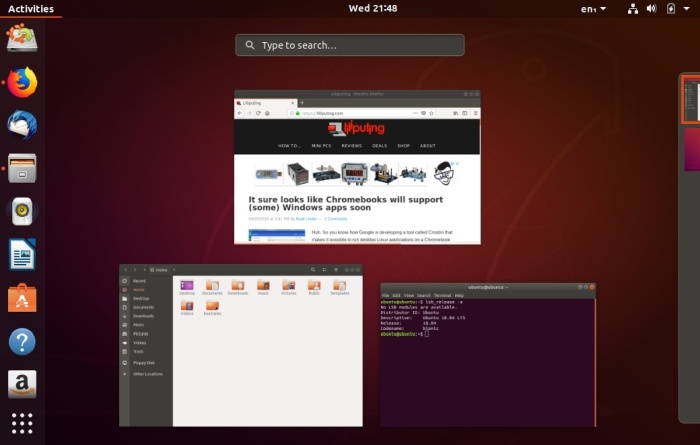Image resolution: width=700 pixels, height=445 pixels.
Task: Click the ABOUT nav item on Liliputing
Action: coord(428,146)
